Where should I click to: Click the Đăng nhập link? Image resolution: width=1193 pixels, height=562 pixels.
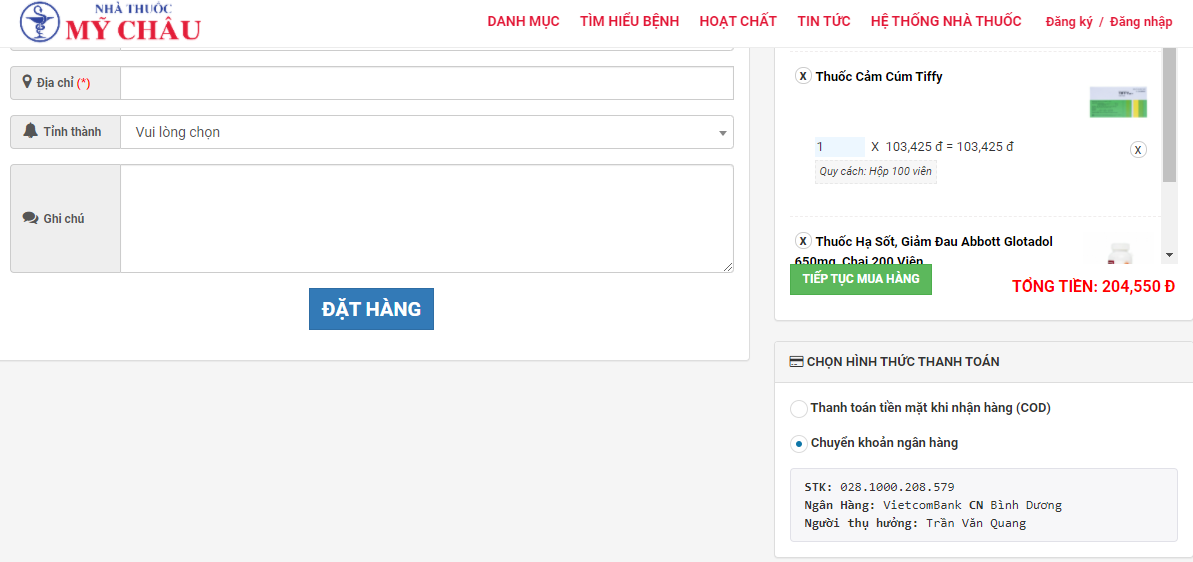1141,21
